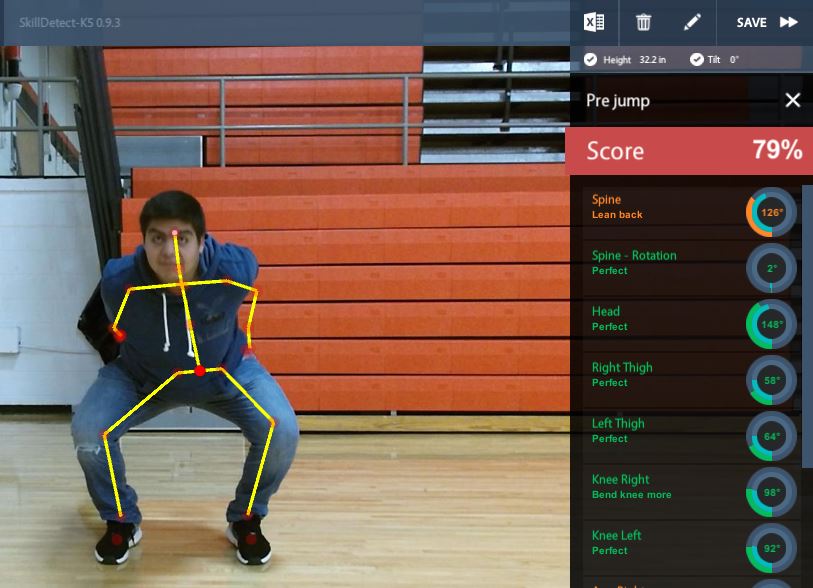Screen dimensions: 813x588
Task: Click the Tilt 0° value
Action: [x=734, y=60]
